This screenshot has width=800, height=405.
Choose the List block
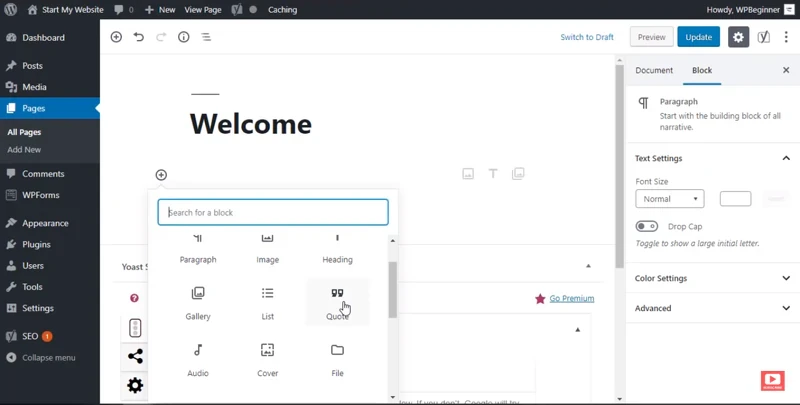267,302
